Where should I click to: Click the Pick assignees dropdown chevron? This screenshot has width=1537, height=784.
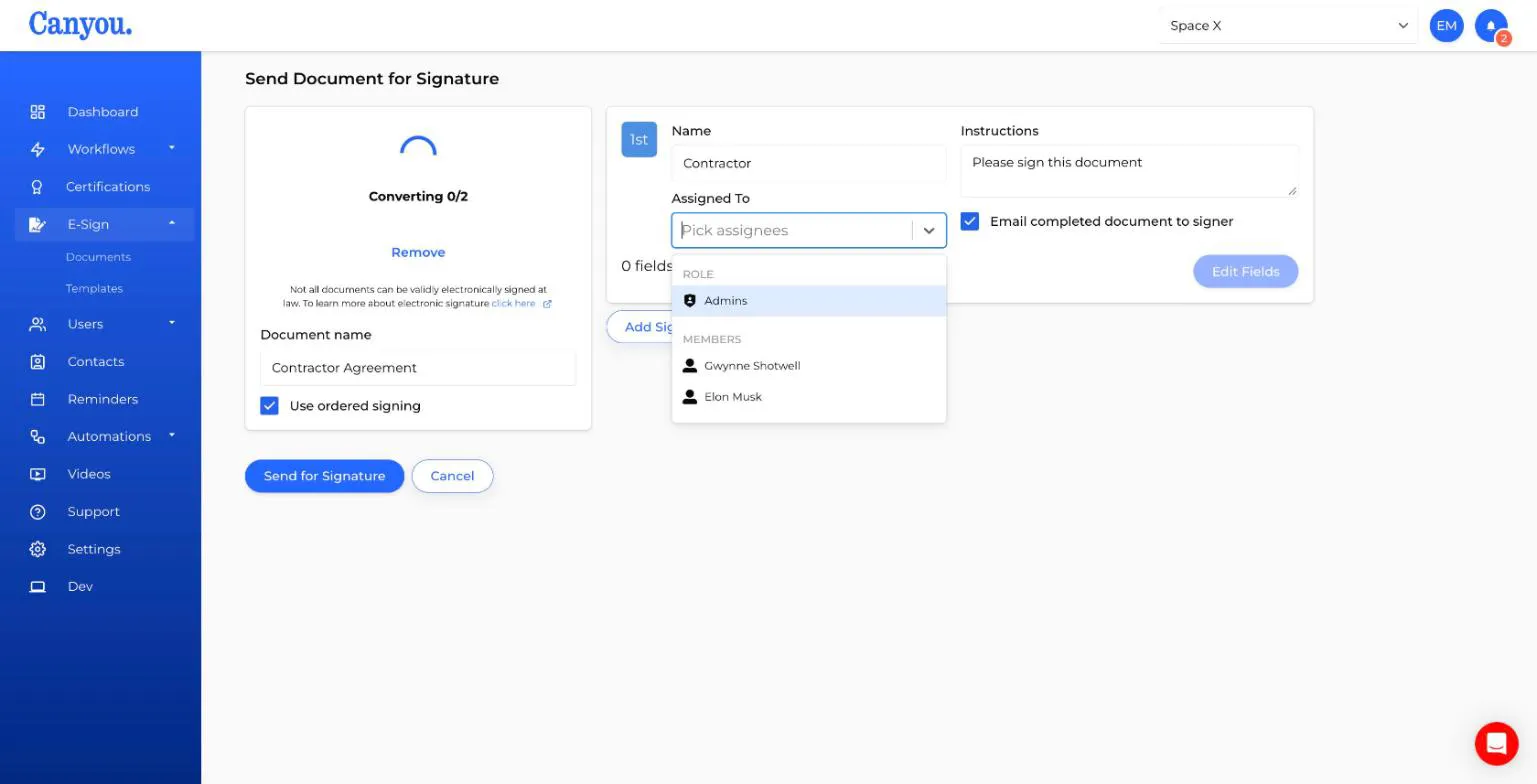[929, 231]
